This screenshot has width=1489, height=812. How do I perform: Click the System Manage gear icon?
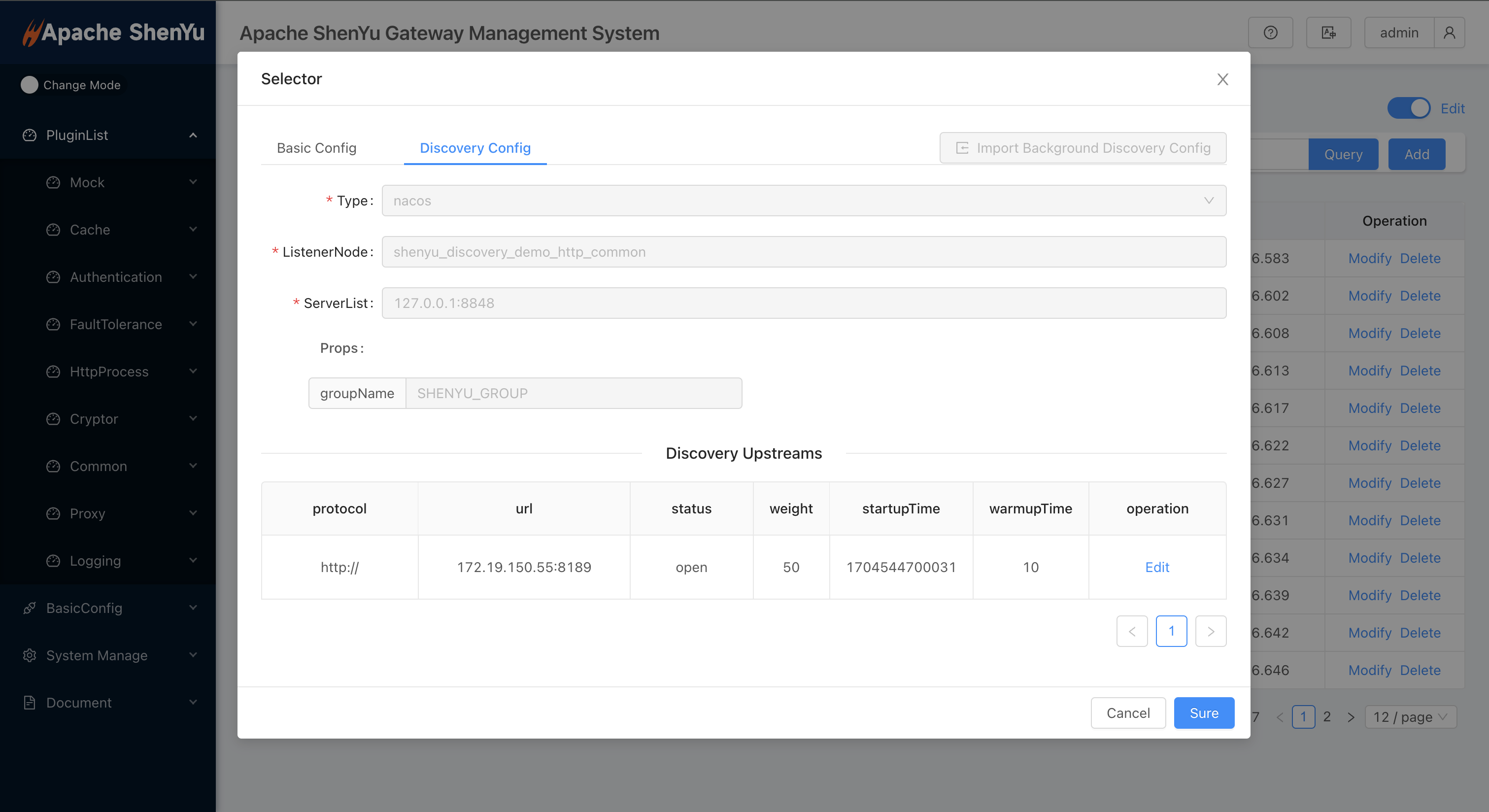click(x=30, y=655)
